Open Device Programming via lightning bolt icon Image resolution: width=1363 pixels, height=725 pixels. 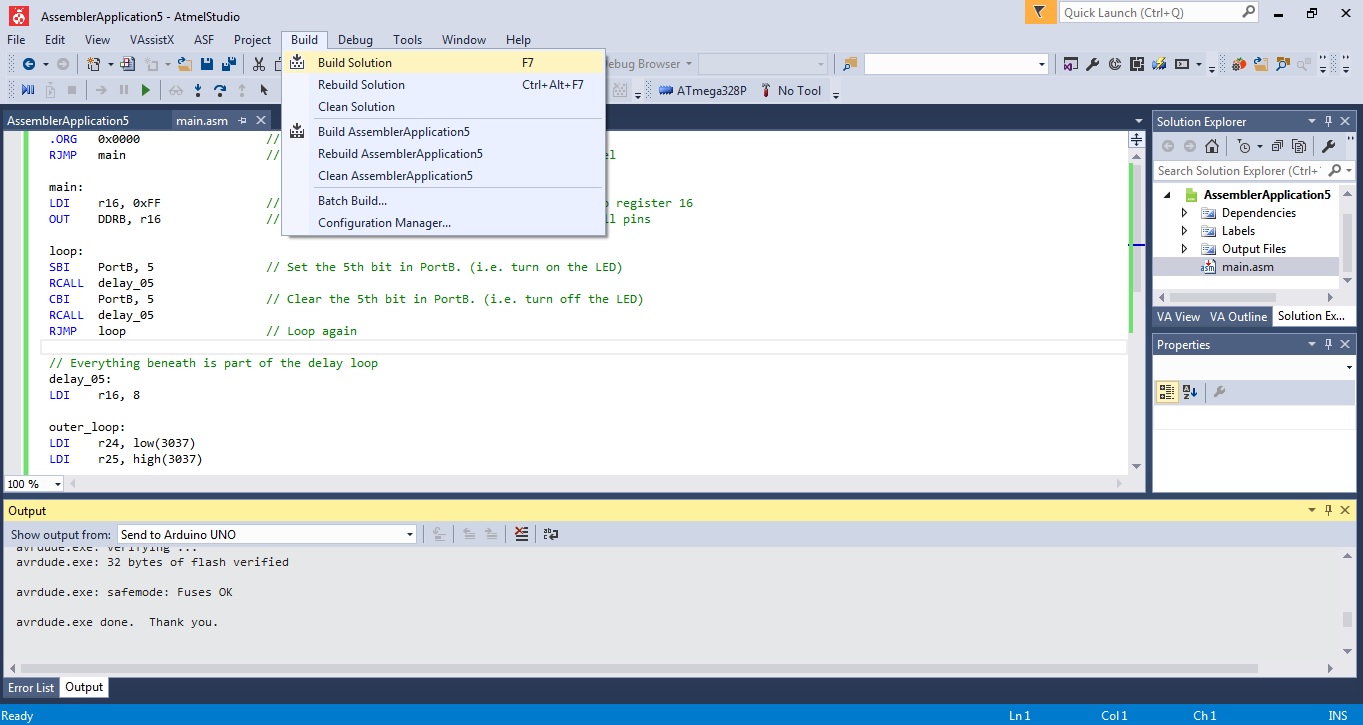pos(1158,63)
